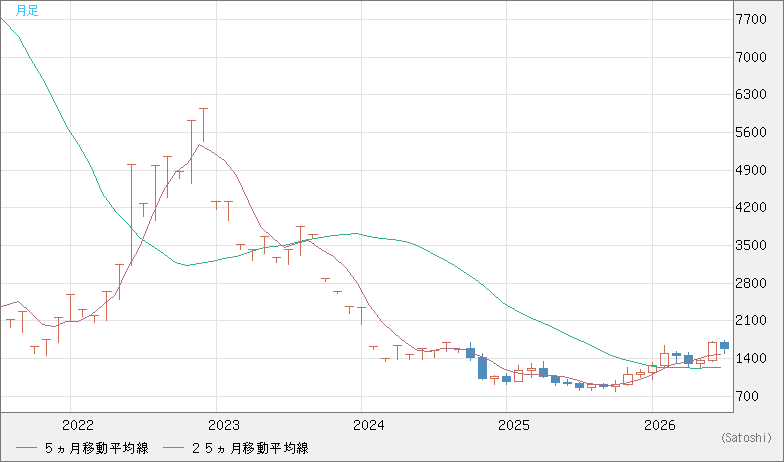Click the purple 5-month average legend line
Image resolution: width=784 pixels, height=462 pixels.
point(26,448)
